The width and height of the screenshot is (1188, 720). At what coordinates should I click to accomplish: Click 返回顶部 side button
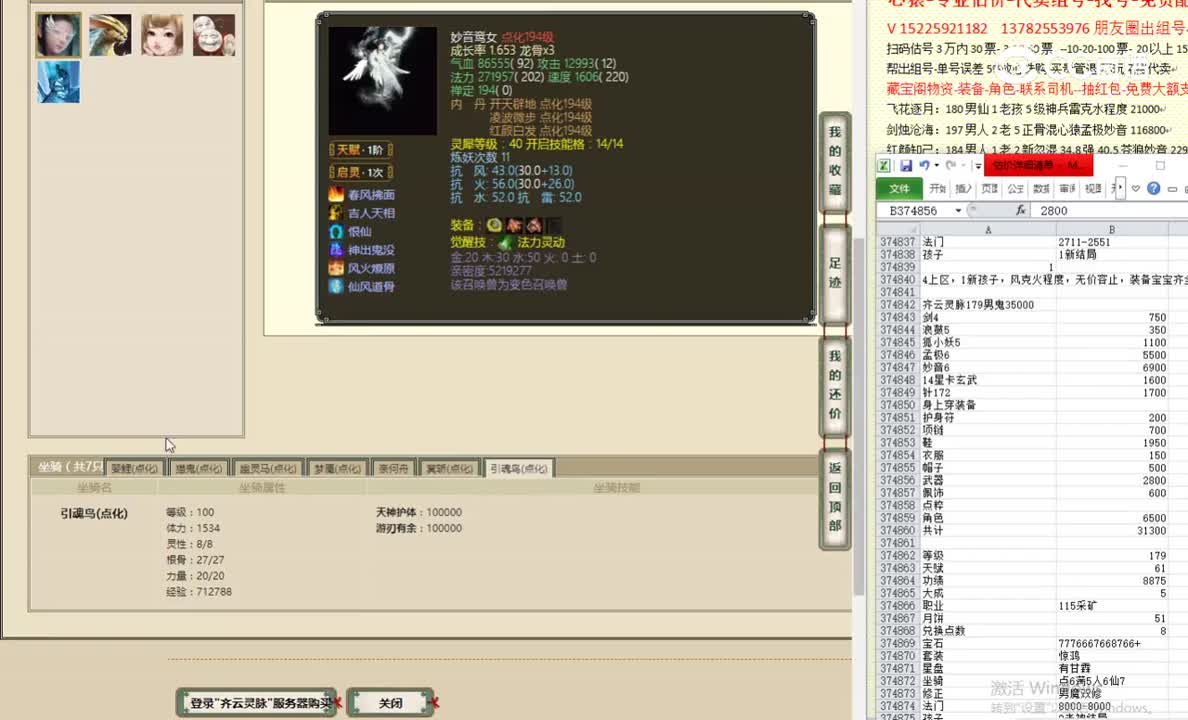click(x=835, y=497)
